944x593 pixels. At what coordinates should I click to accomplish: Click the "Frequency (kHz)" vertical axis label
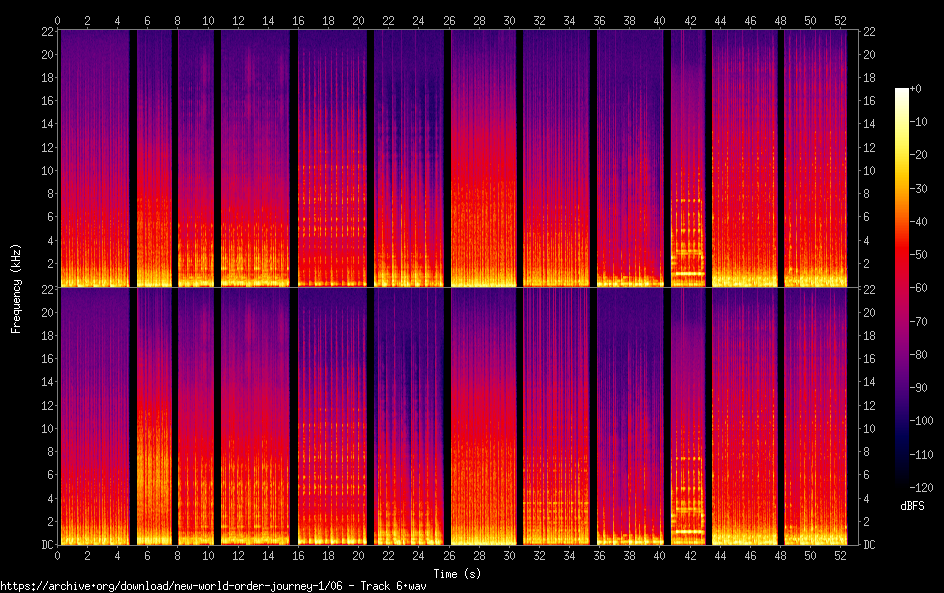[16, 288]
